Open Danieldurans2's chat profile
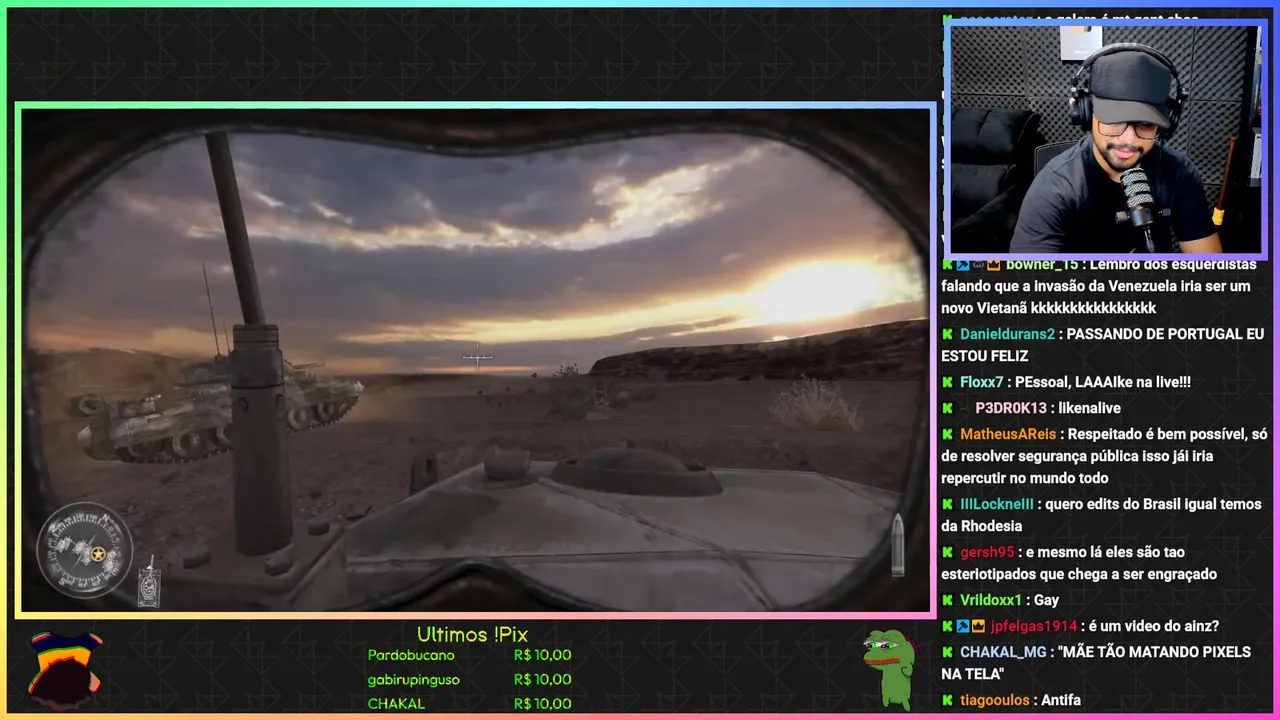Viewport: 1280px width, 720px height. 1007,334
